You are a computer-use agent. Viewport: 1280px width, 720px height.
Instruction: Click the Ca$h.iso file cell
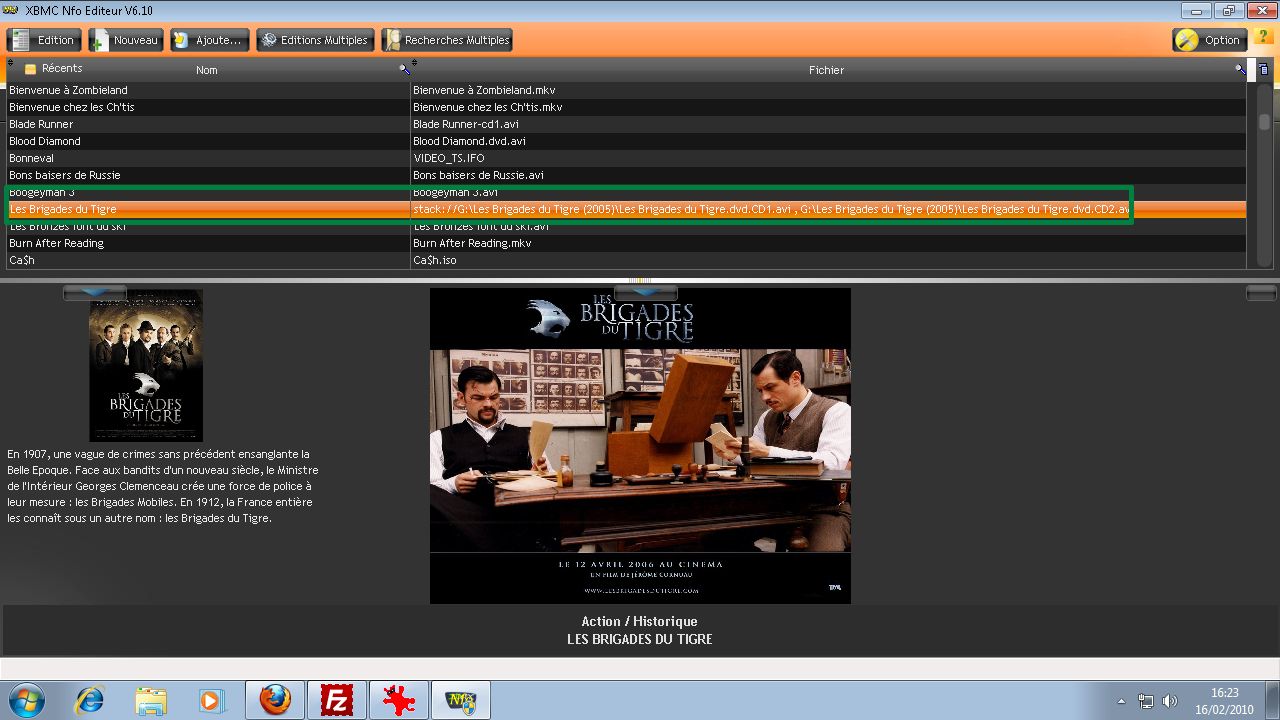(x=828, y=260)
